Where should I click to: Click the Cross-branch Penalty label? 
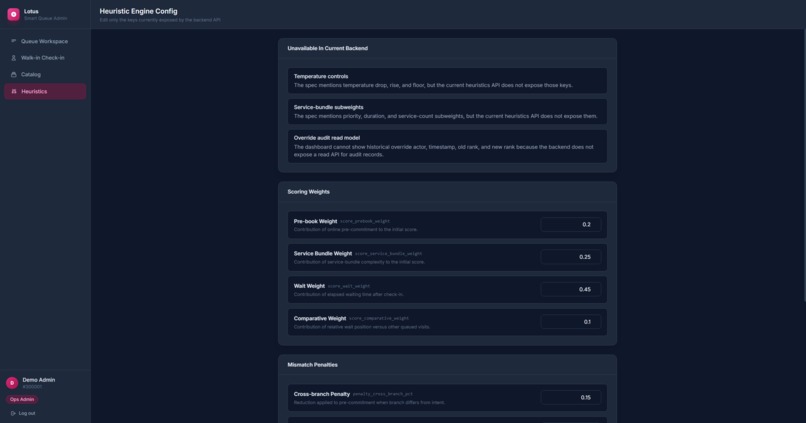322,394
